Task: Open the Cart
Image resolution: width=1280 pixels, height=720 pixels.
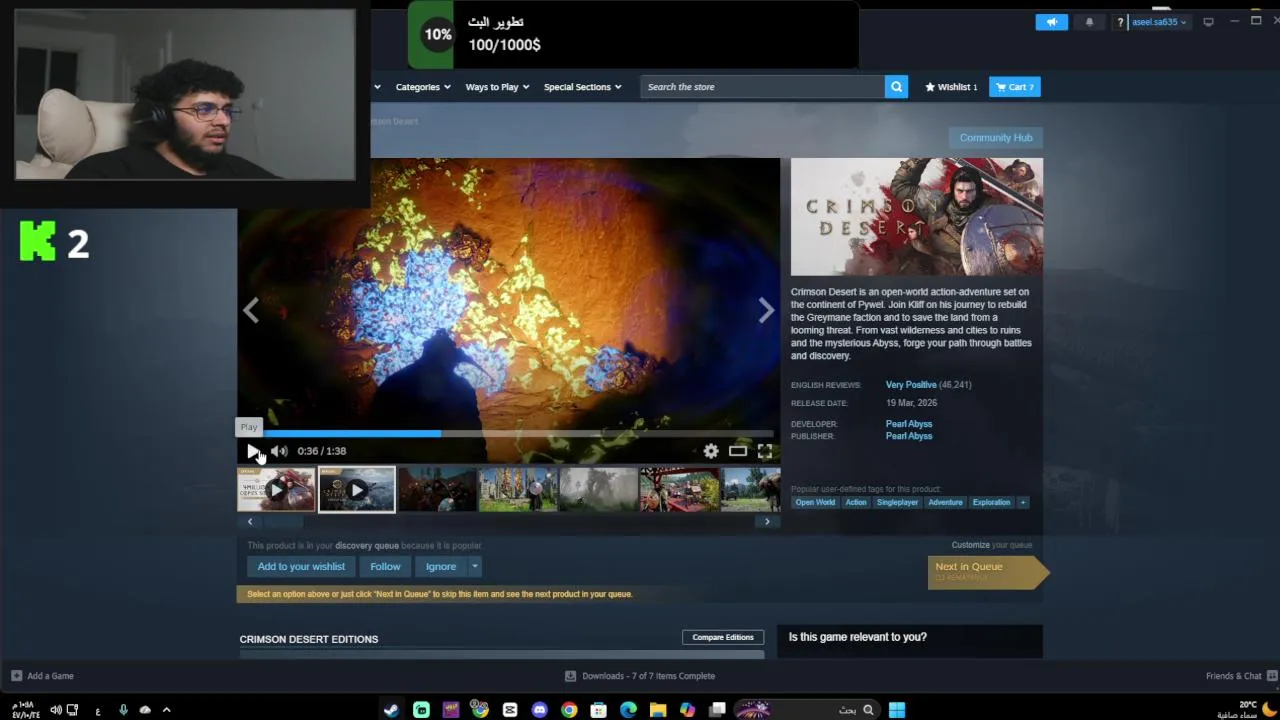Action: coord(1015,87)
